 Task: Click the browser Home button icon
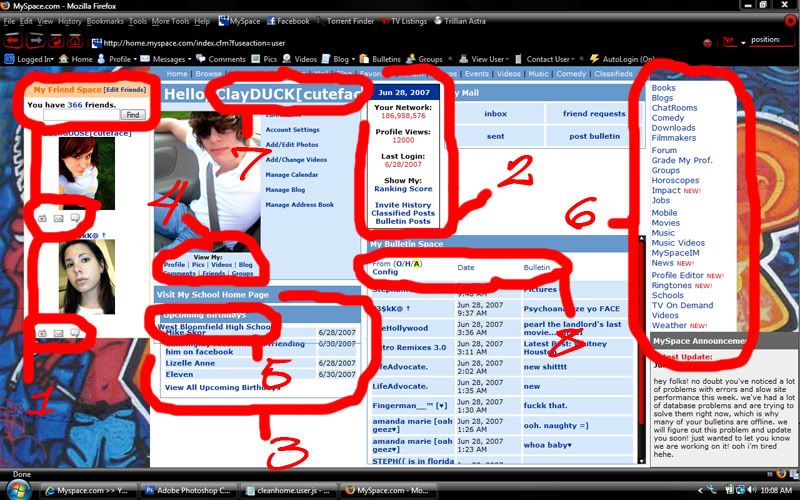[x=75, y=40]
